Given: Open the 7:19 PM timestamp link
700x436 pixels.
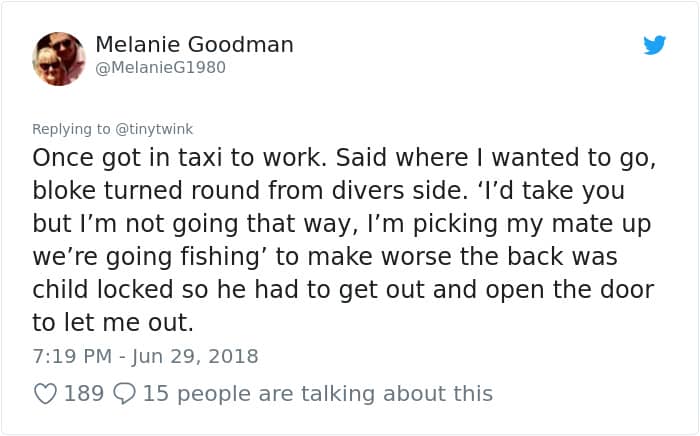Looking at the screenshot, I should 66,356.
